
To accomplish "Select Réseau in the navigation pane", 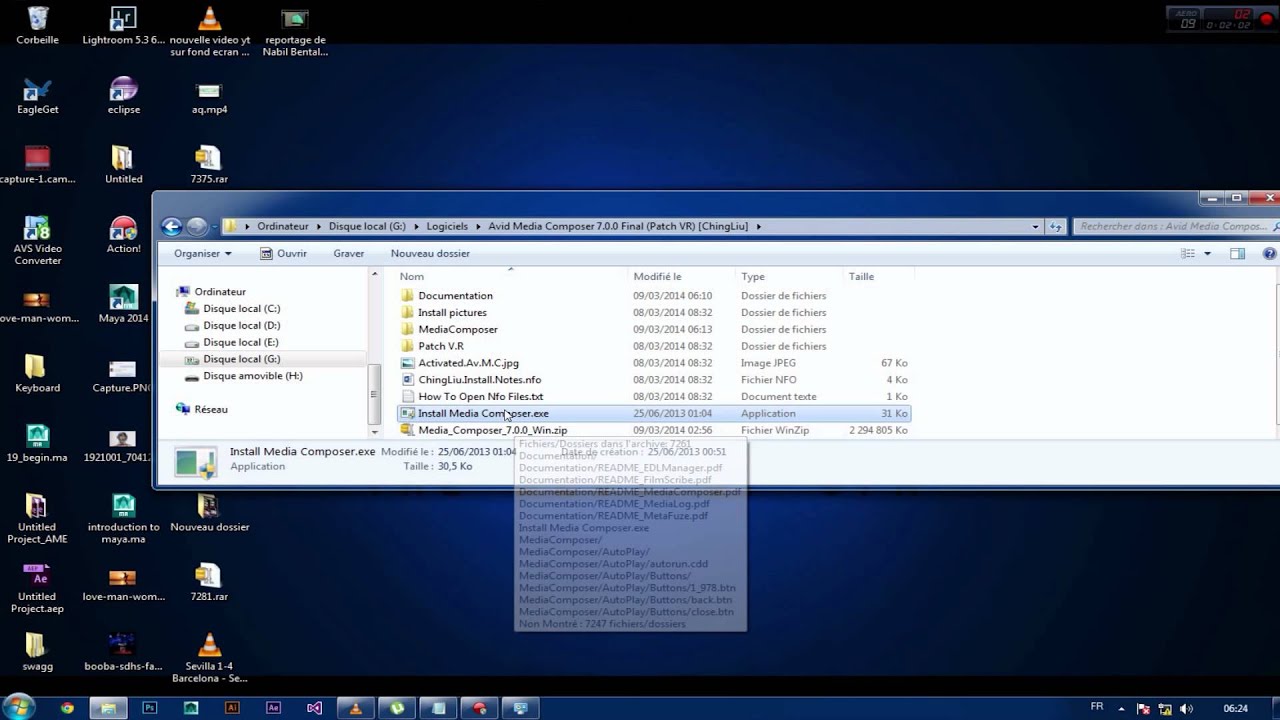I will tap(211, 409).
